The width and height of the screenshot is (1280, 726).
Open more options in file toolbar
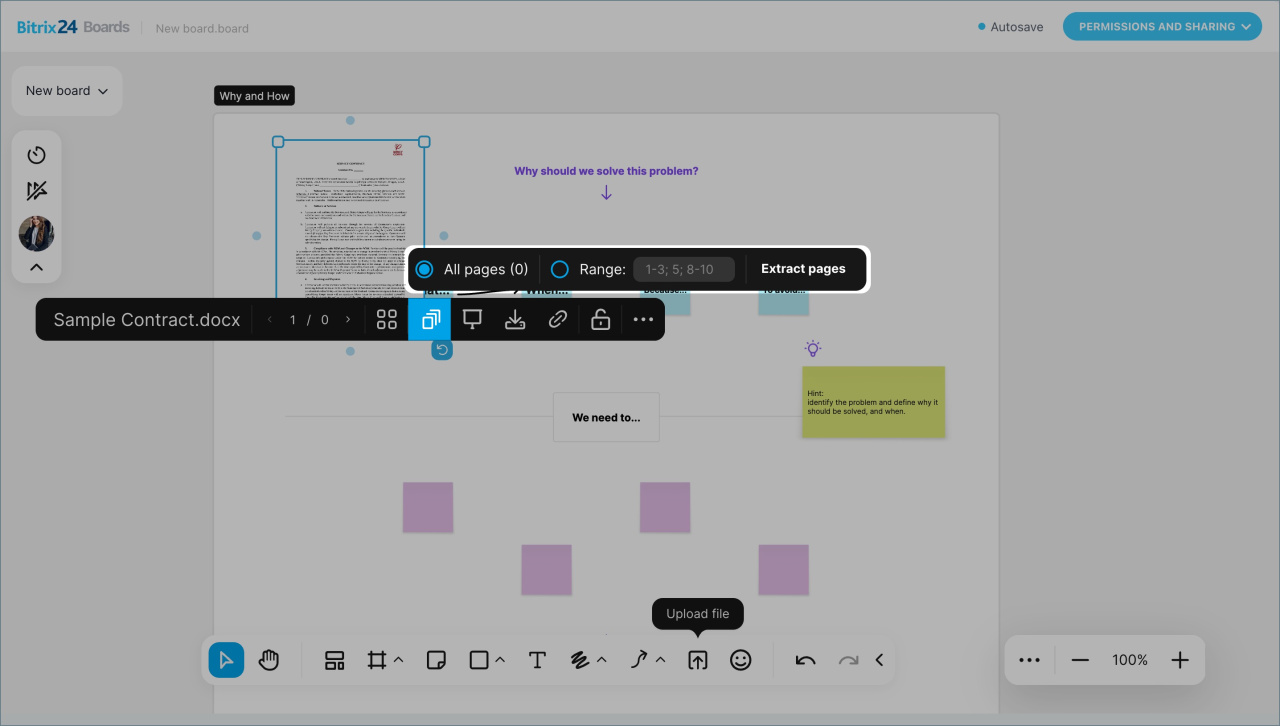click(643, 320)
